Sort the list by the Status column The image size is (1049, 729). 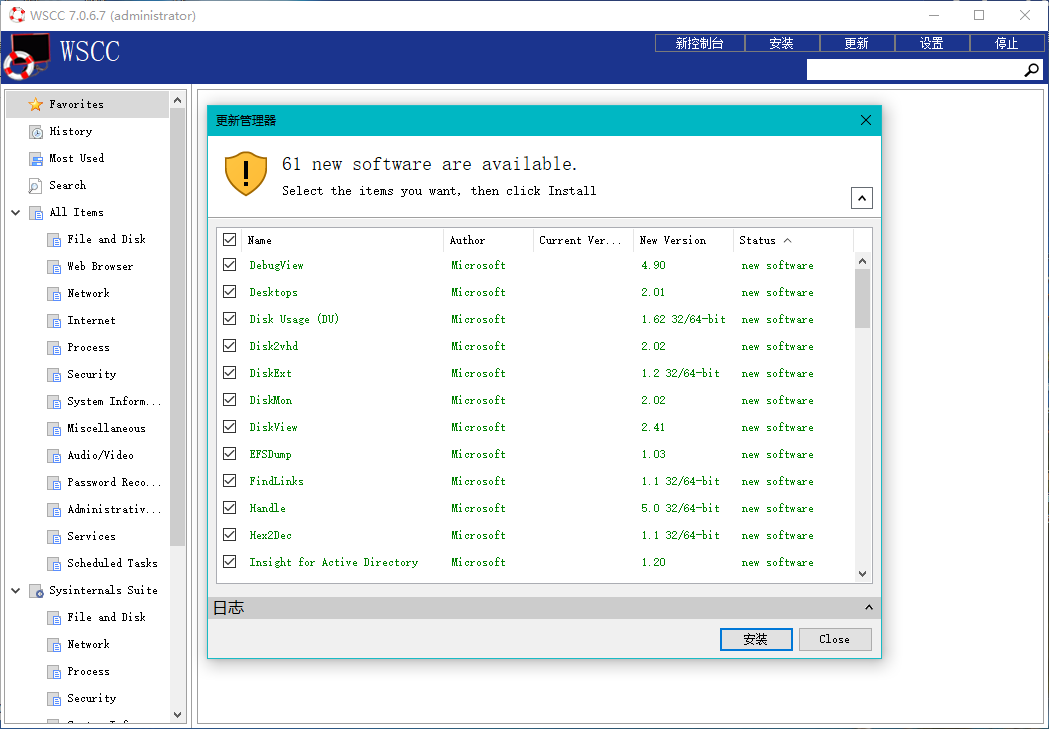pos(793,240)
